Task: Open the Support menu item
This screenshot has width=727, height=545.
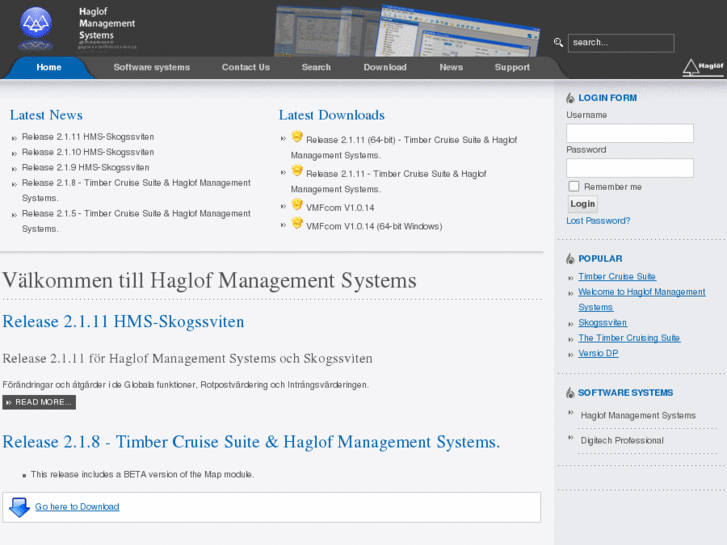Action: click(x=512, y=67)
